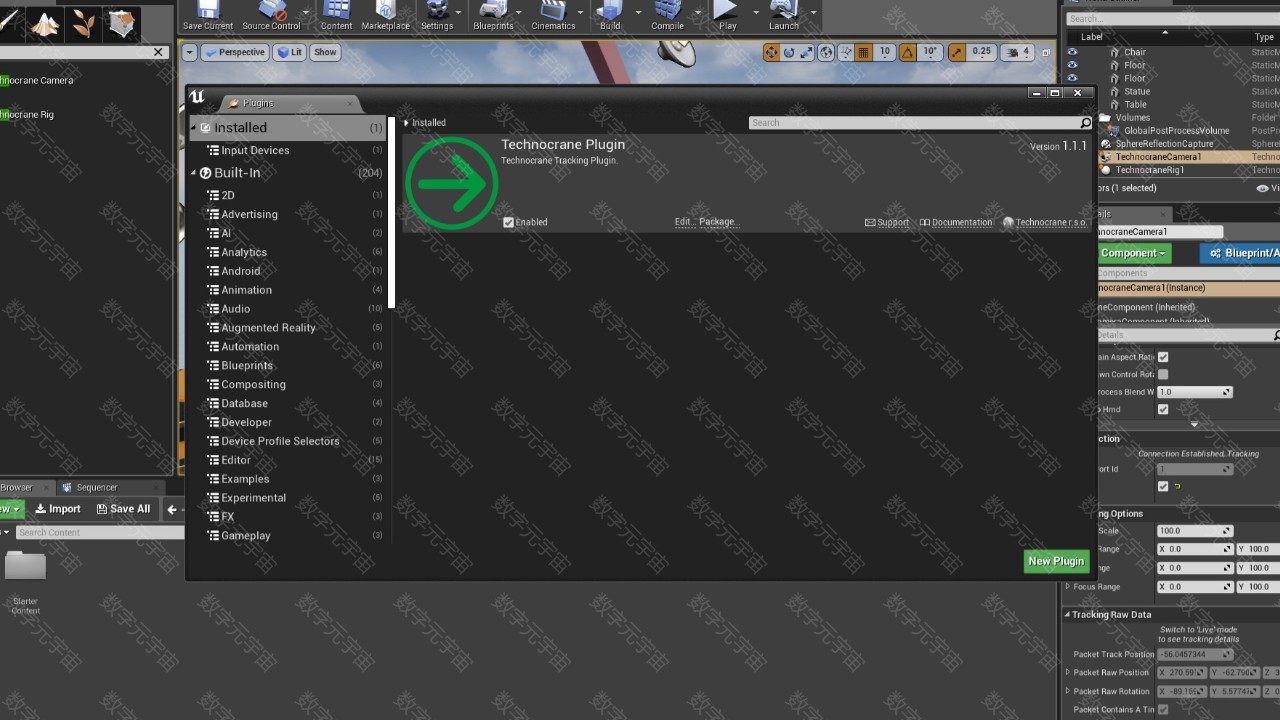Click the plugin's Edit link
This screenshot has height=720, width=1280.
684,222
